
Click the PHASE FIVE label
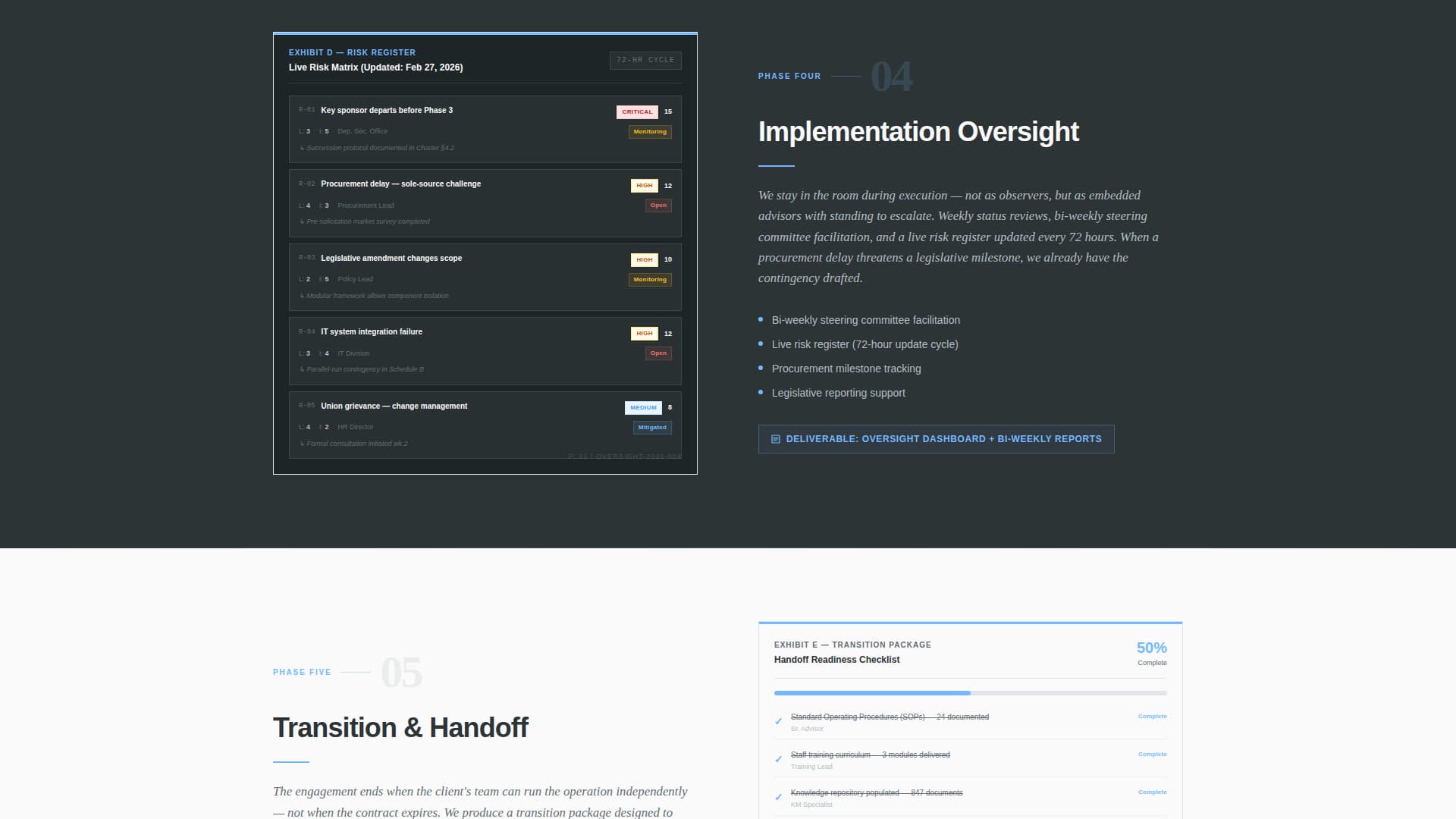coord(302,673)
